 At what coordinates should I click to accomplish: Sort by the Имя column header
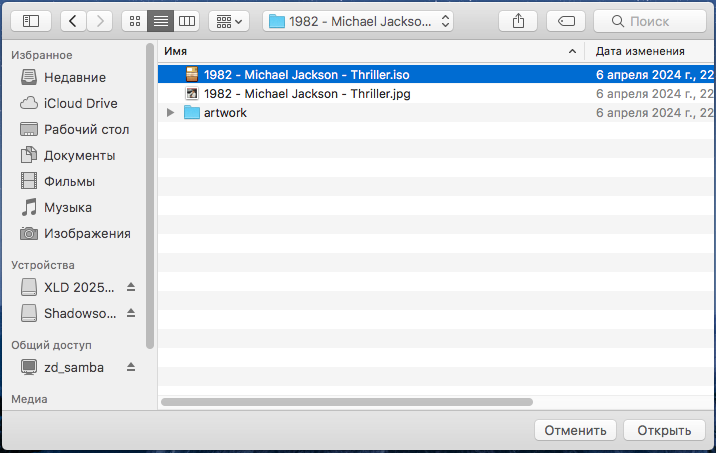[x=371, y=51]
